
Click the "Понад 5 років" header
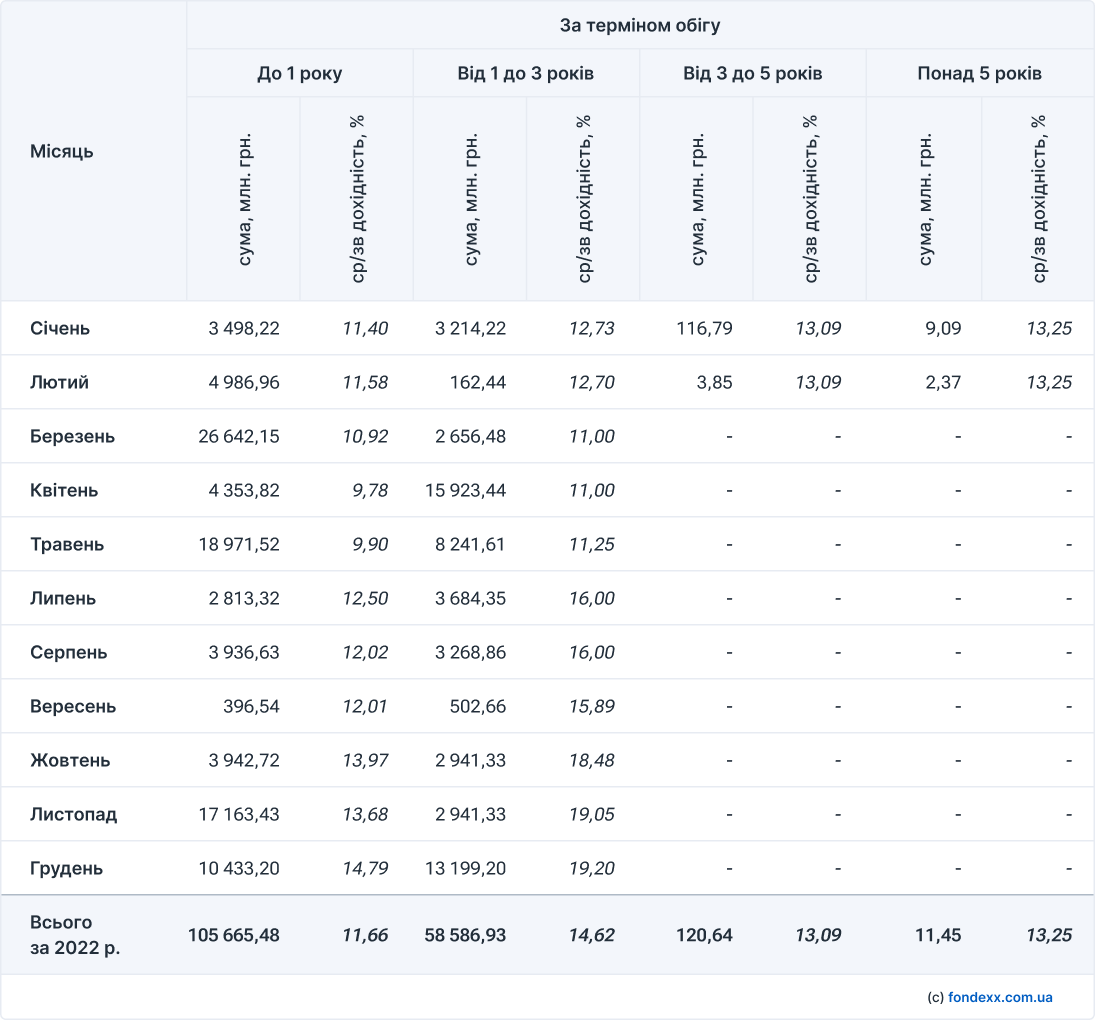(x=979, y=74)
